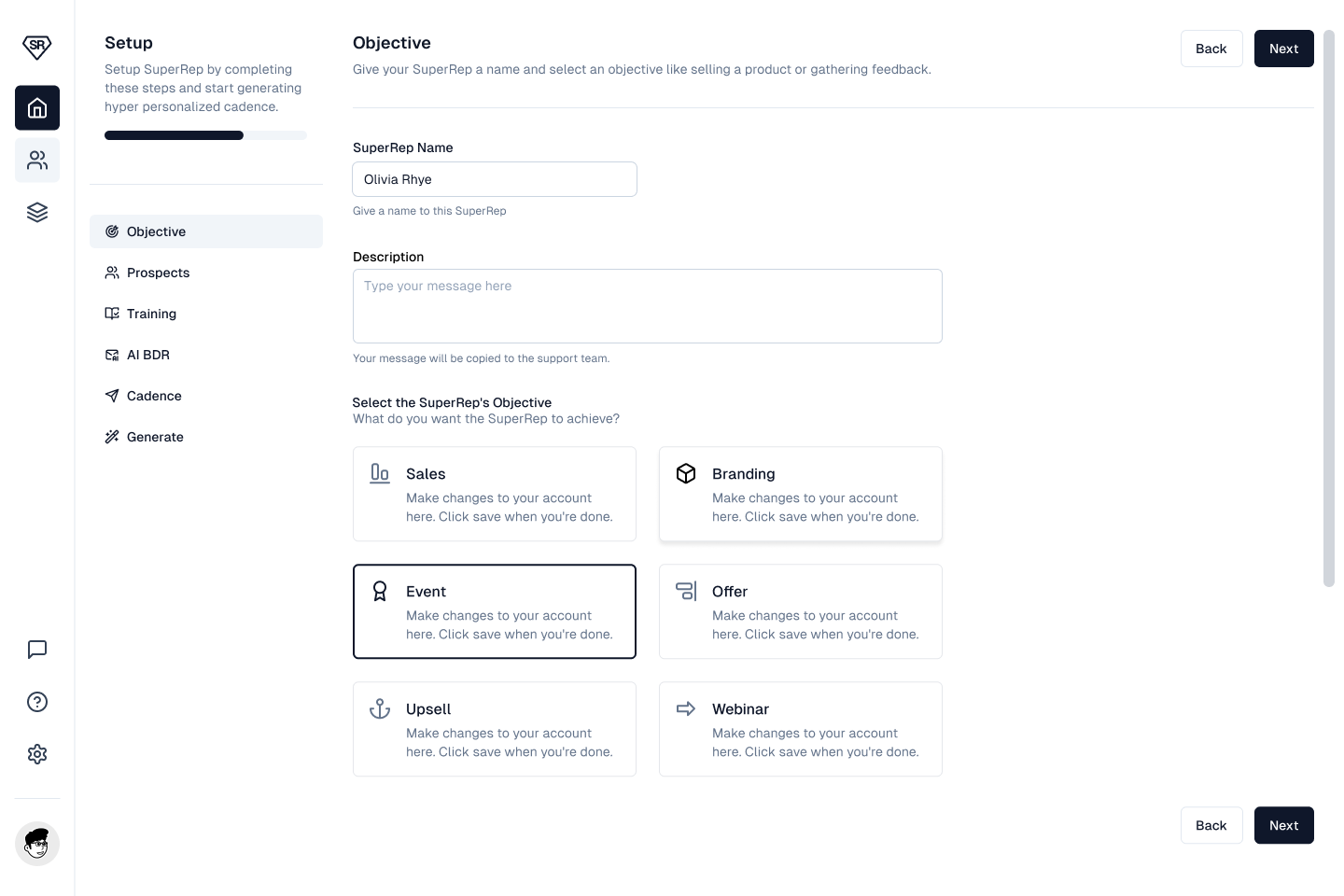Select the Sales objective card
The image size is (1344, 896).
coord(495,494)
